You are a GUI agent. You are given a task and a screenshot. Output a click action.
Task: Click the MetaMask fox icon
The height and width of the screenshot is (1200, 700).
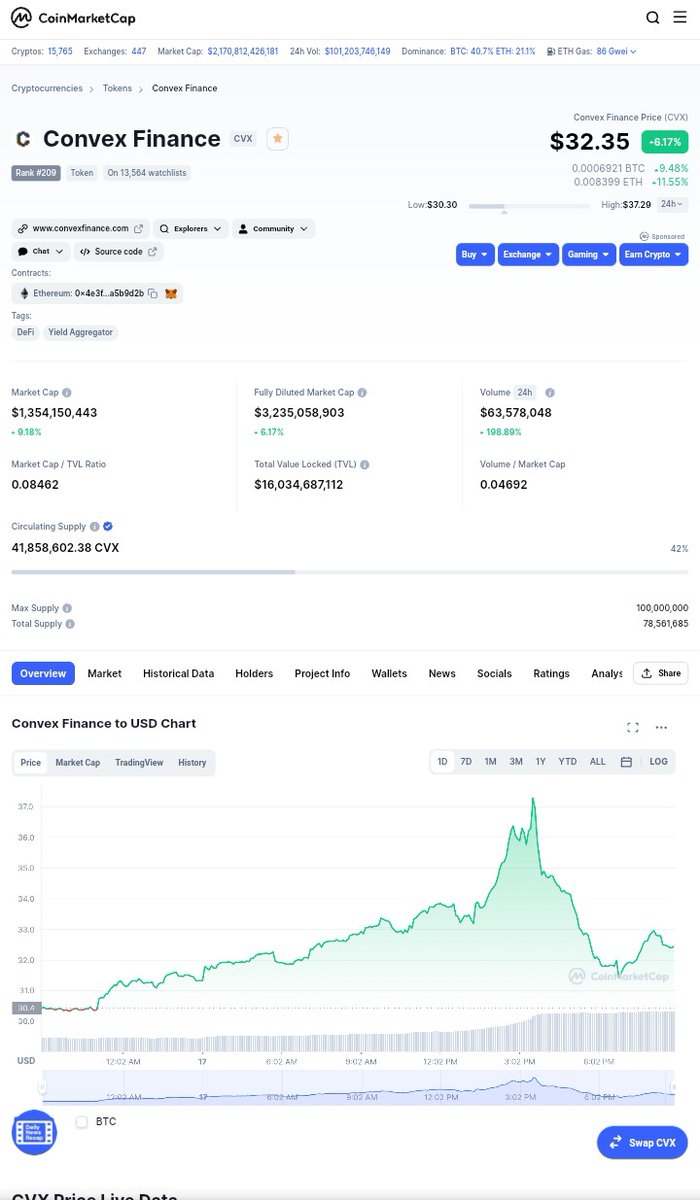coord(171,294)
